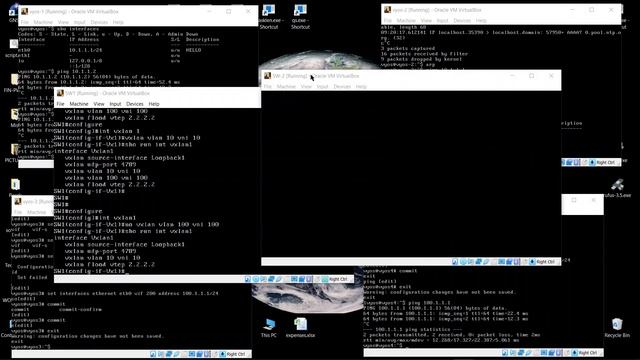Open the File menu in vyos-2 window
Screen dimensions: 640x360
pyautogui.click(x=388, y=20)
